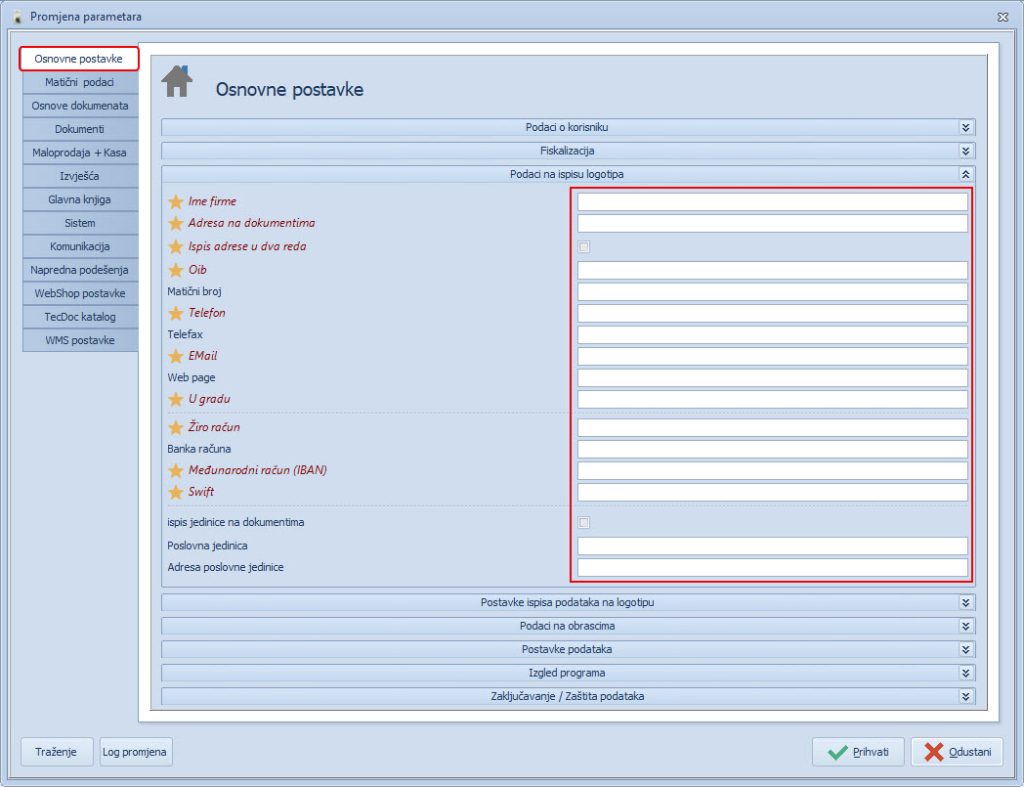1024x787 pixels.
Task: Click the home icon beside Osnovne postavke
Action: (177, 82)
